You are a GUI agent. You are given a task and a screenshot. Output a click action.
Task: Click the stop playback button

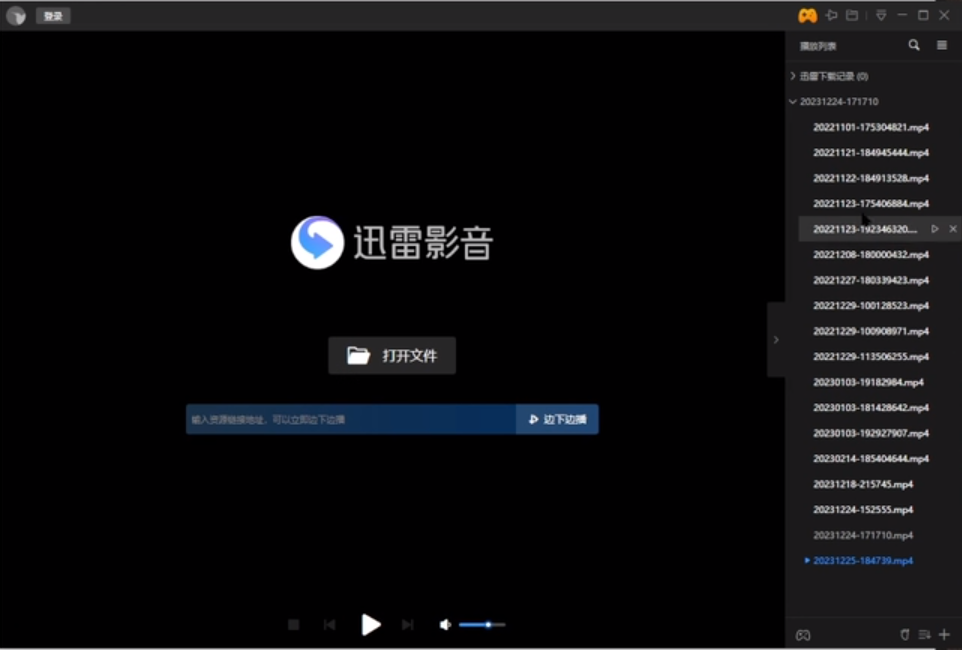coord(293,625)
